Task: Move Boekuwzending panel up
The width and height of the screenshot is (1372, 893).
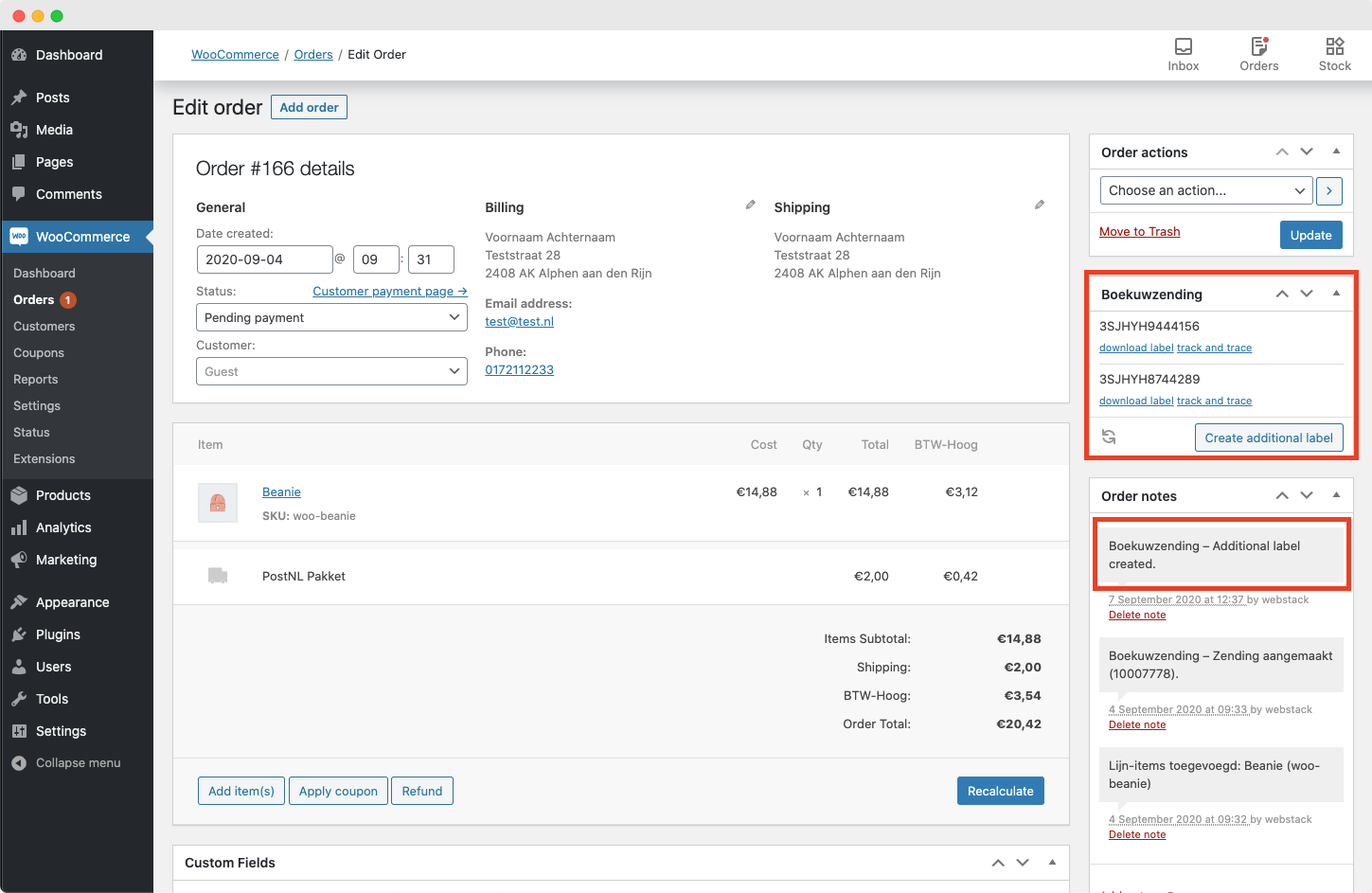Action: tap(1282, 294)
